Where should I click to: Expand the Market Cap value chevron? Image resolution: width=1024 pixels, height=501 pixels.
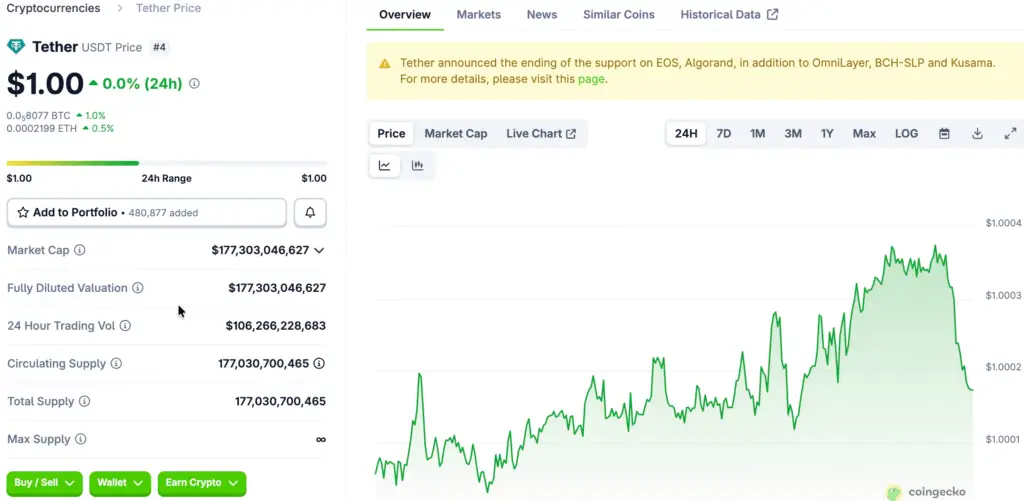coord(319,250)
